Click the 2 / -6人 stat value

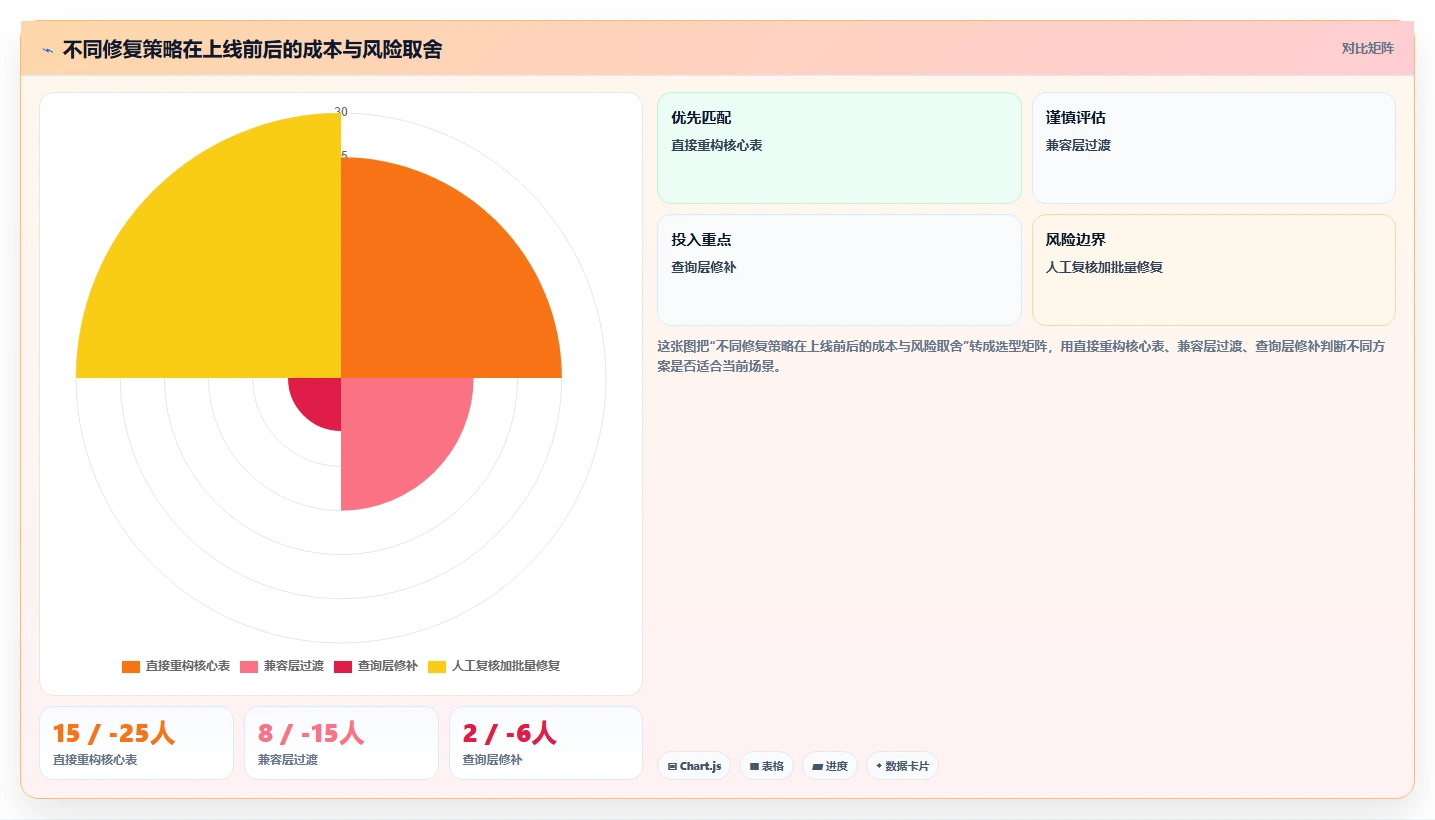[510, 733]
